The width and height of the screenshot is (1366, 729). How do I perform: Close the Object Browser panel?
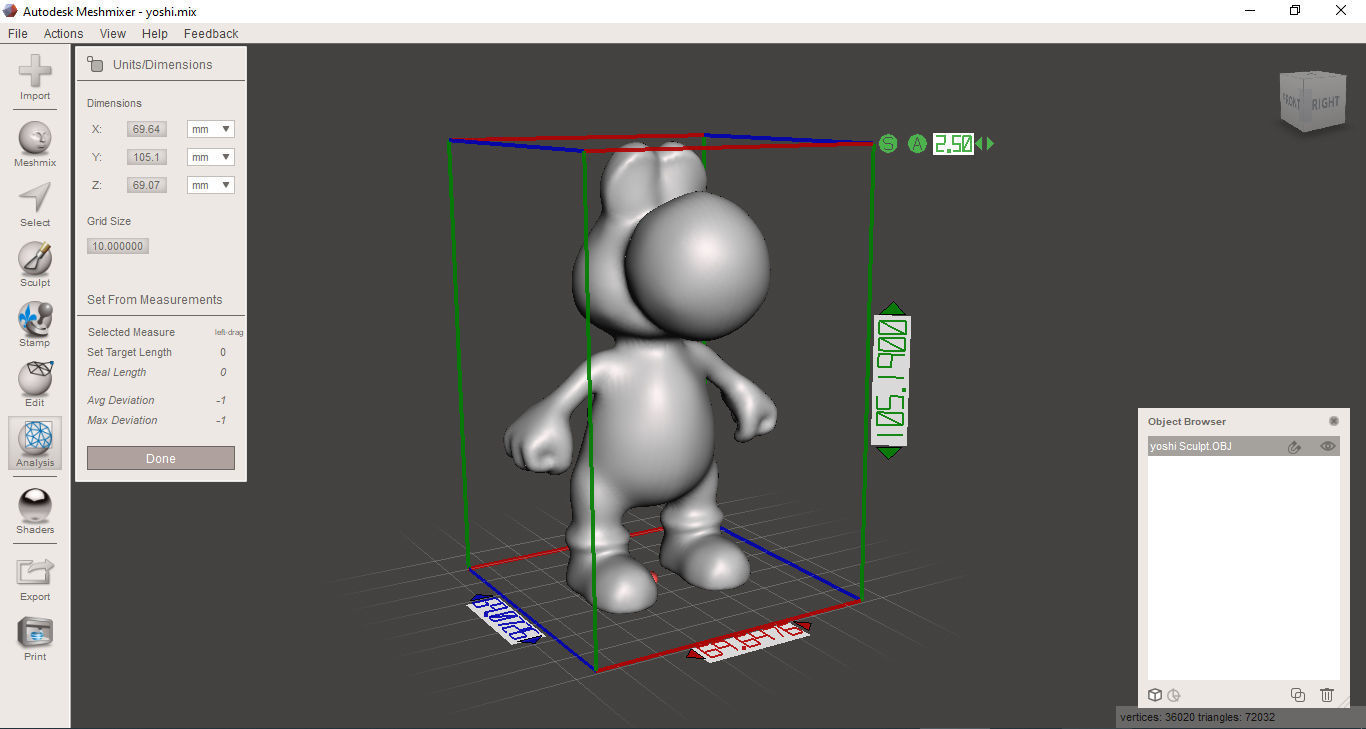pos(1333,421)
